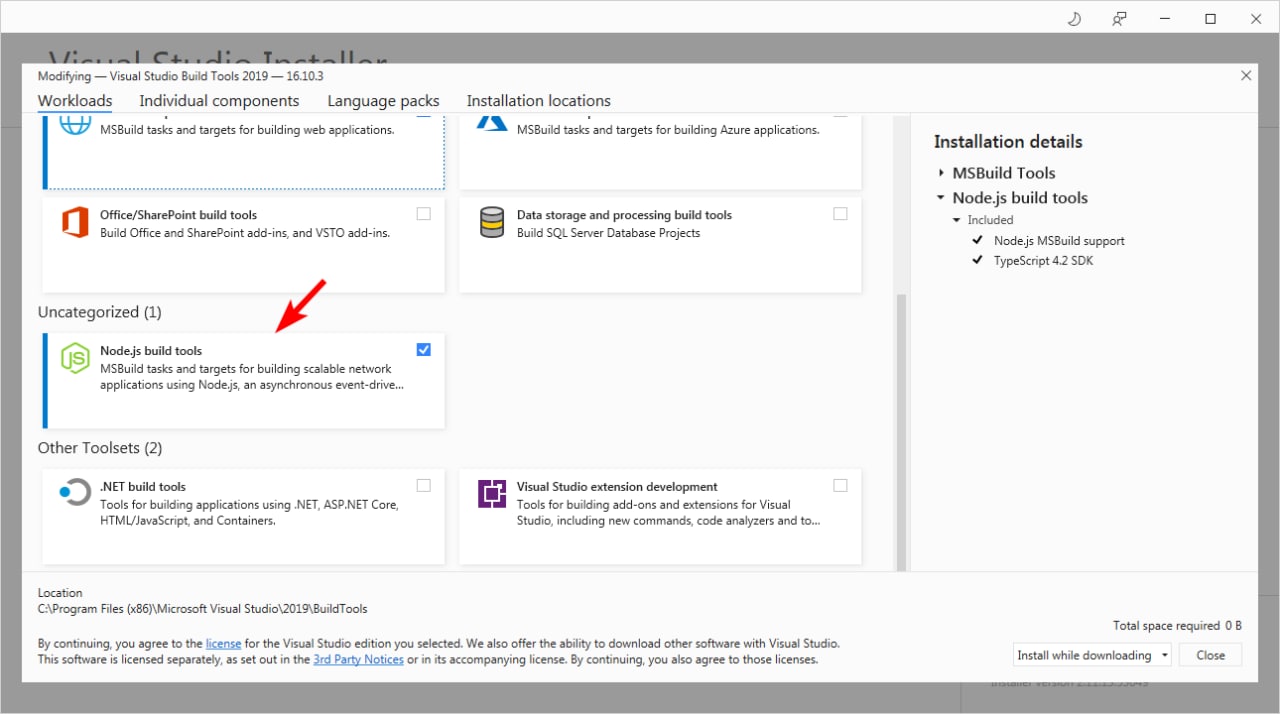
Task: Click the Installation details heading
Action: [1008, 142]
